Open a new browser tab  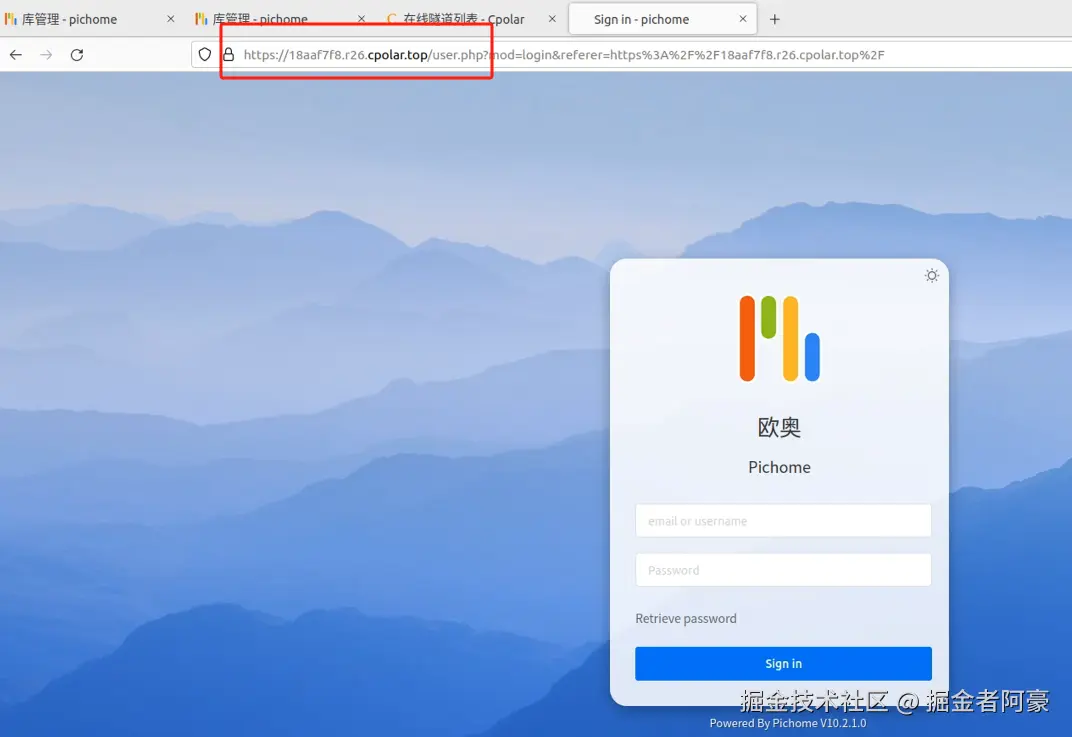pyautogui.click(x=775, y=19)
